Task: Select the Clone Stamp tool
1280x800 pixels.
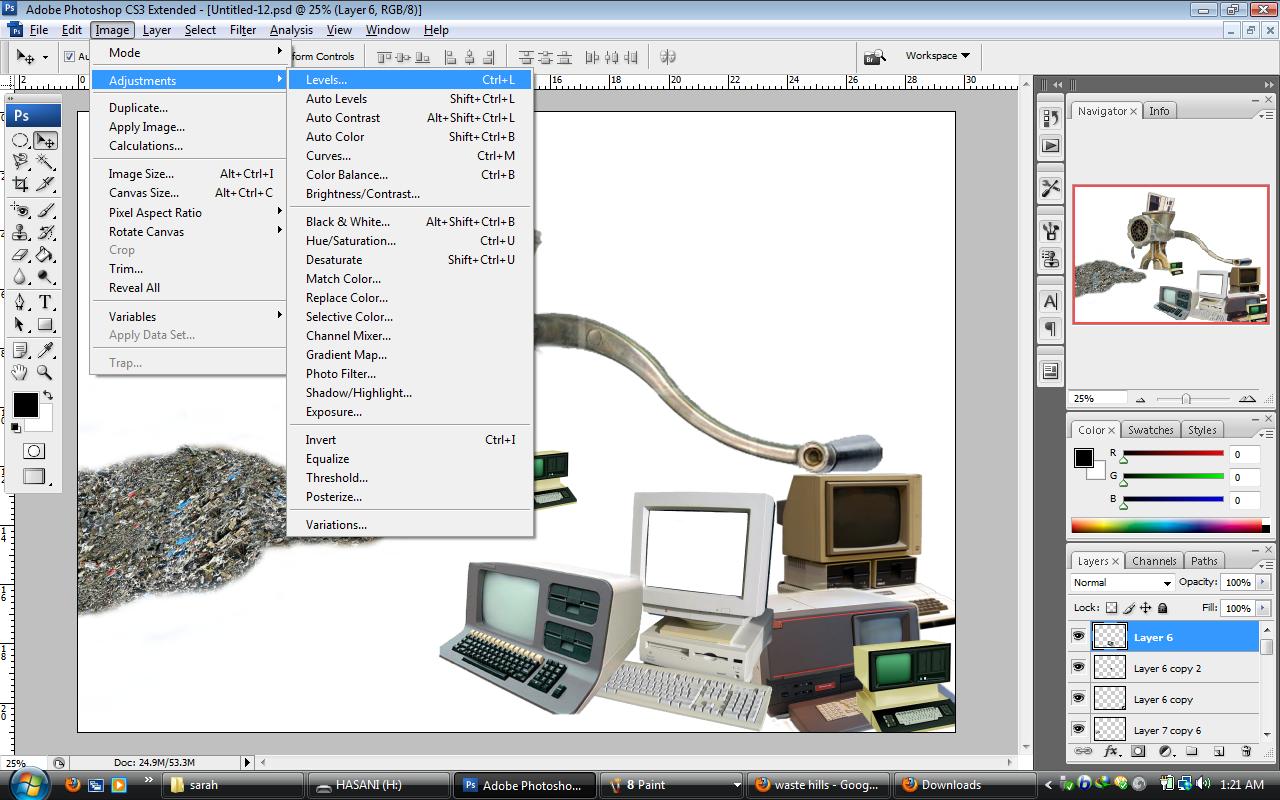Action: tap(21, 233)
